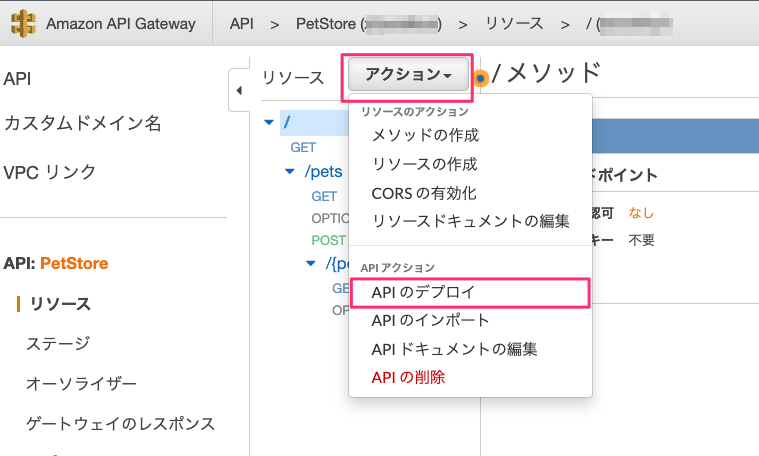
Task: Select the root / resource row
Action: [314, 122]
